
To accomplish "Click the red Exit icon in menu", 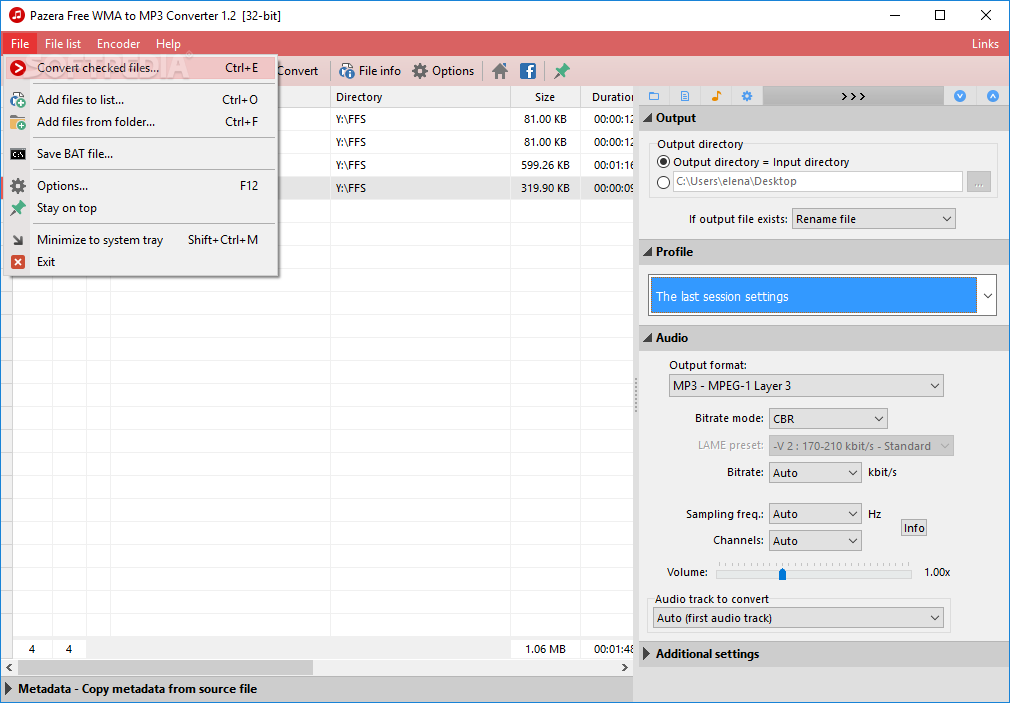I will pyautogui.click(x=18, y=262).
